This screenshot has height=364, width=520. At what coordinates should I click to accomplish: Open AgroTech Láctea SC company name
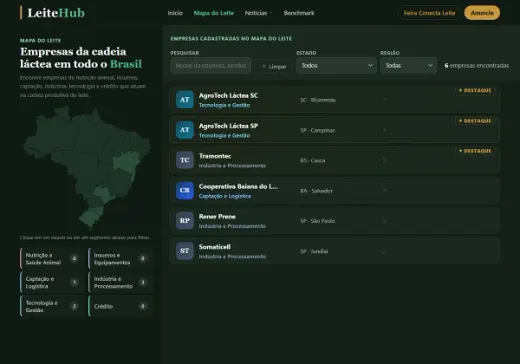coord(228,95)
